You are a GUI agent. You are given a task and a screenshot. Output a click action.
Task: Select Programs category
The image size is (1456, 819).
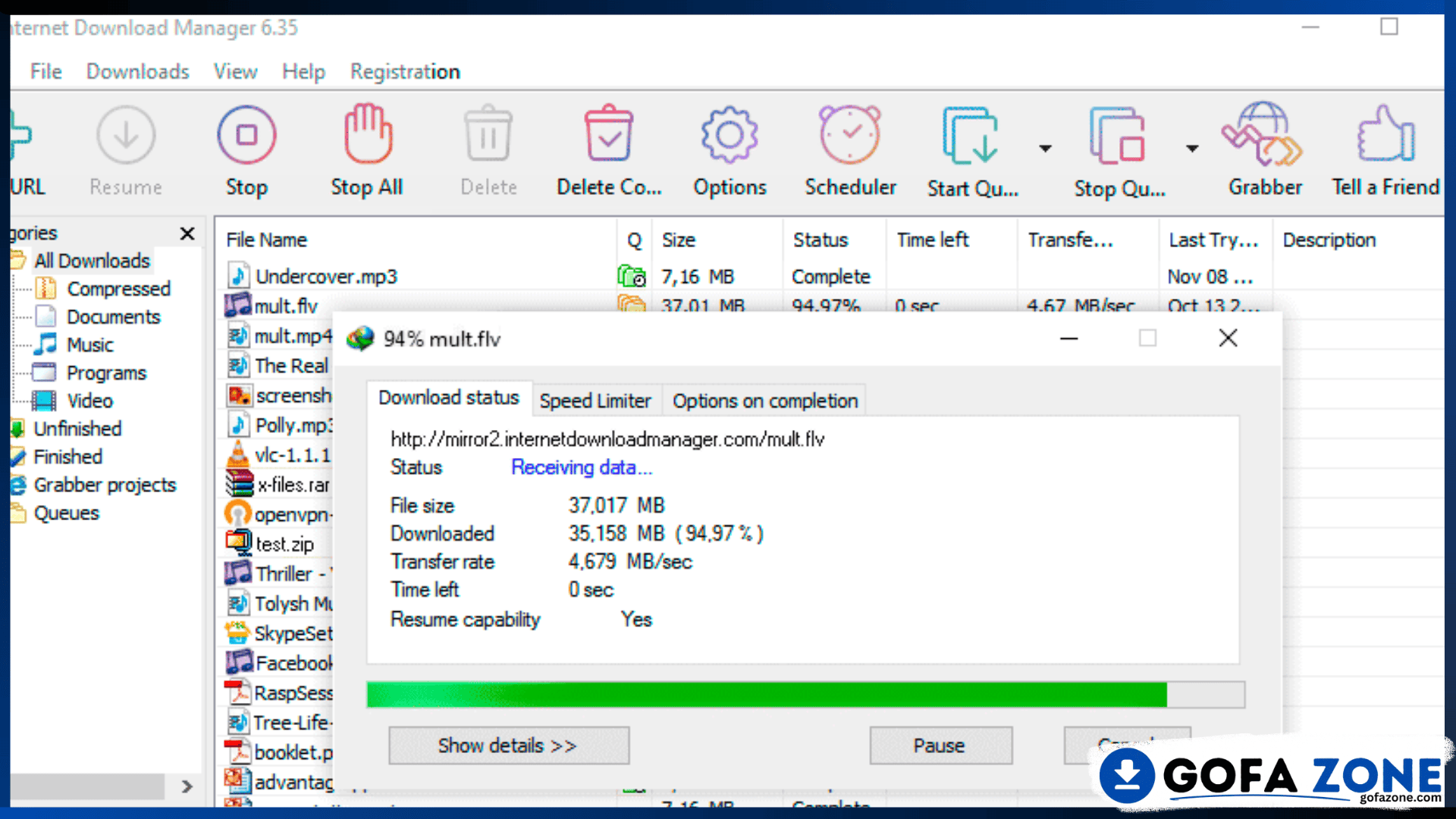pos(106,373)
